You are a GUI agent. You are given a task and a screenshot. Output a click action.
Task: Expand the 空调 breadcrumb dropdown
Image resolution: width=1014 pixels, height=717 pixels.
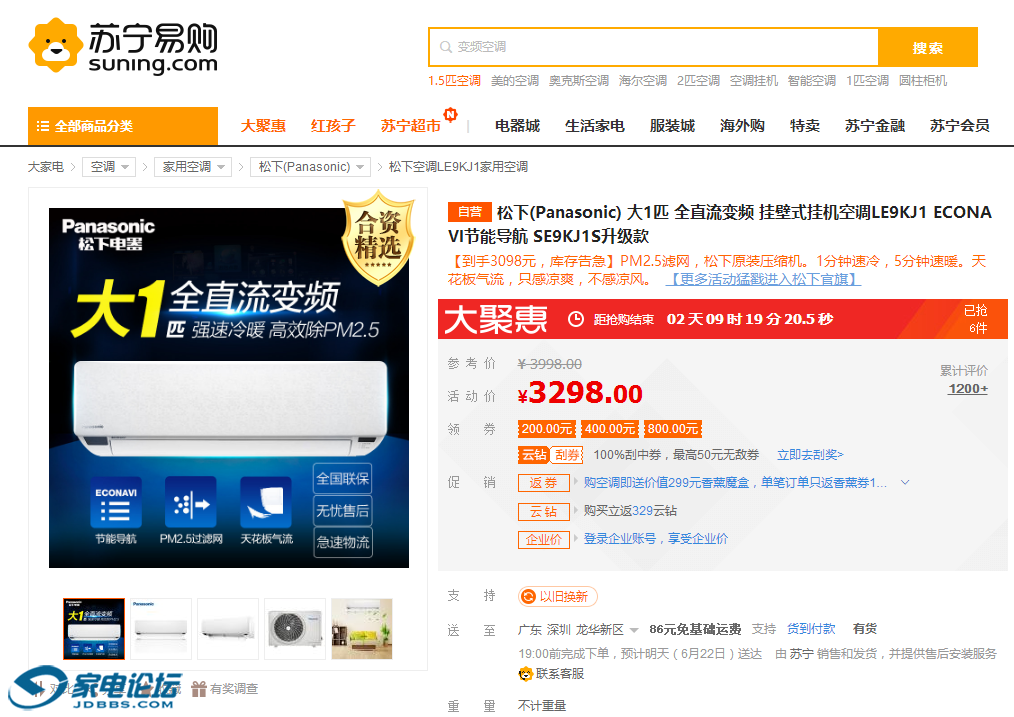[126, 167]
